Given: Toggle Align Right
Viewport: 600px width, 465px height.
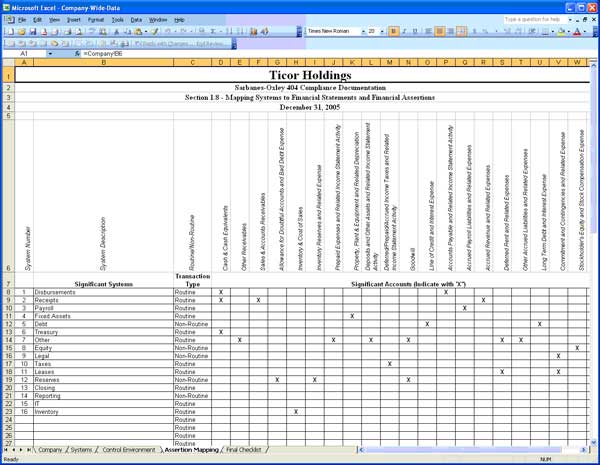Looking at the screenshot, I should tap(451, 31).
